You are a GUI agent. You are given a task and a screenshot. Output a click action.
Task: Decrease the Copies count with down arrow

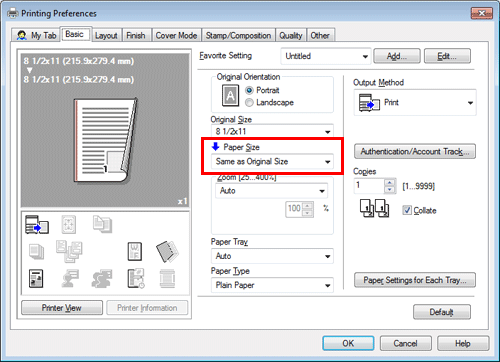pos(389,190)
